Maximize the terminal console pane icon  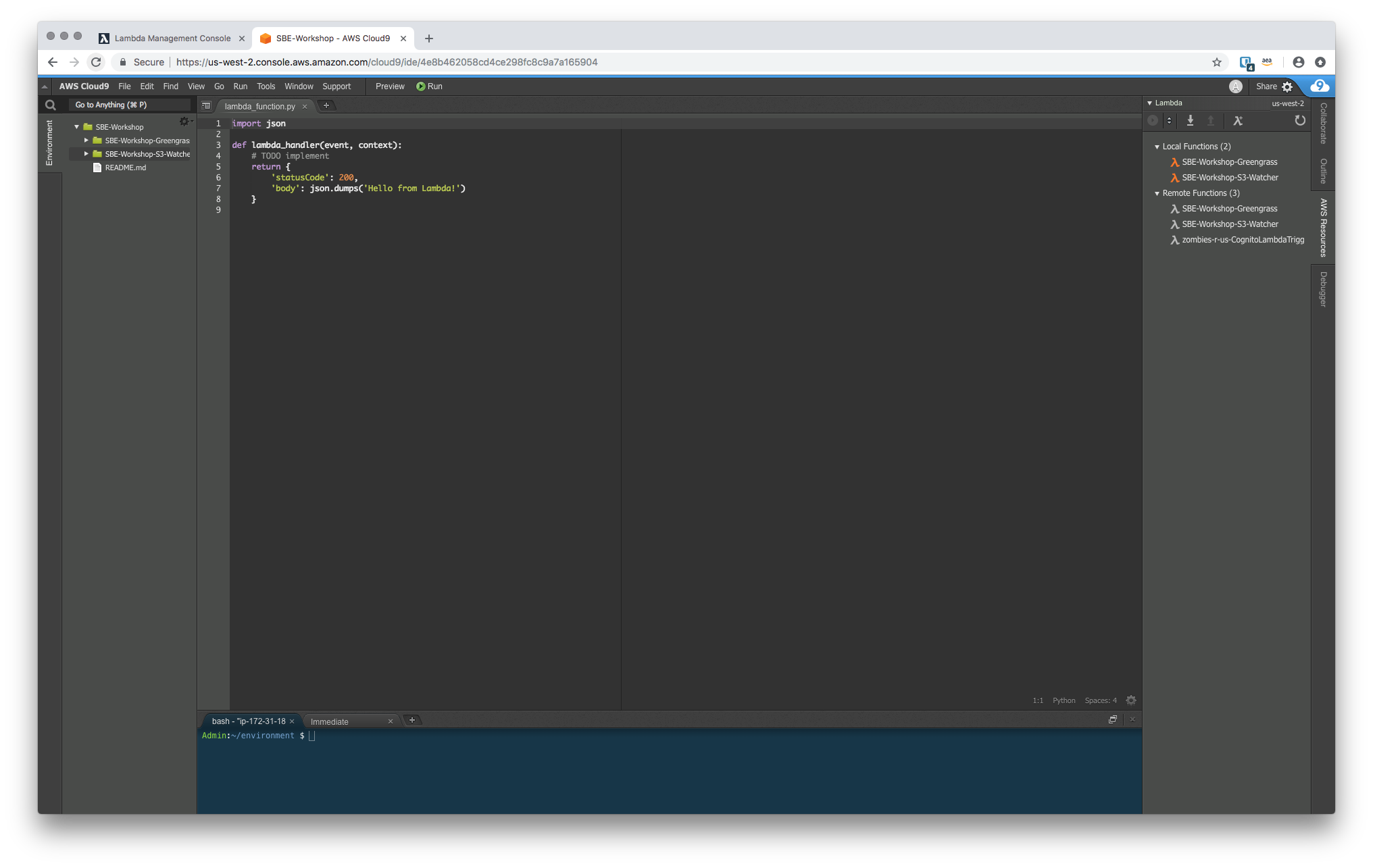[1112, 720]
